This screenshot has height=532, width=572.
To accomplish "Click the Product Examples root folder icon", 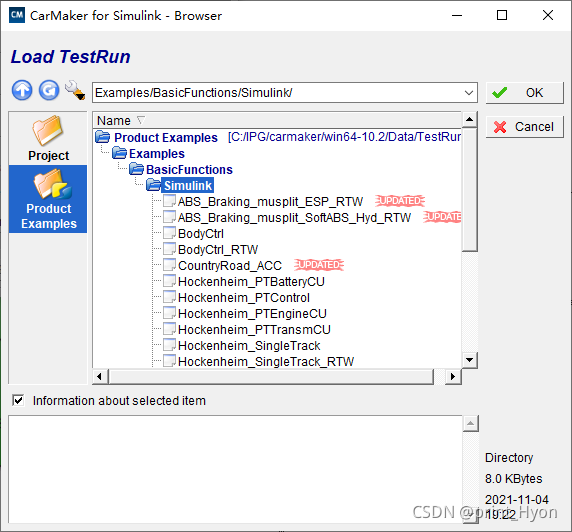I will (x=103, y=138).
